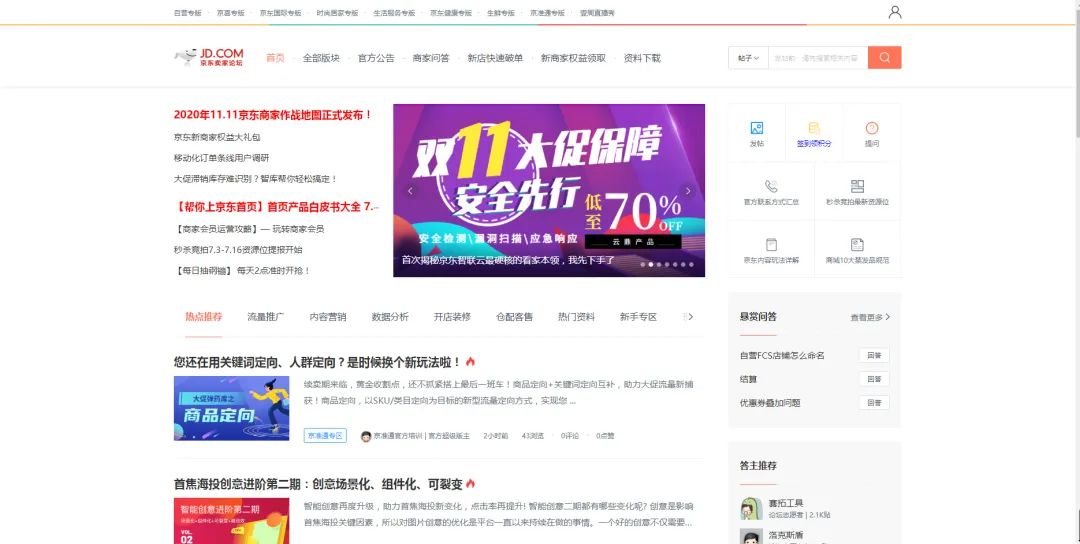Open 商城10大禁发品规范 document icon
This screenshot has height=544, width=1080.
coord(858,244)
